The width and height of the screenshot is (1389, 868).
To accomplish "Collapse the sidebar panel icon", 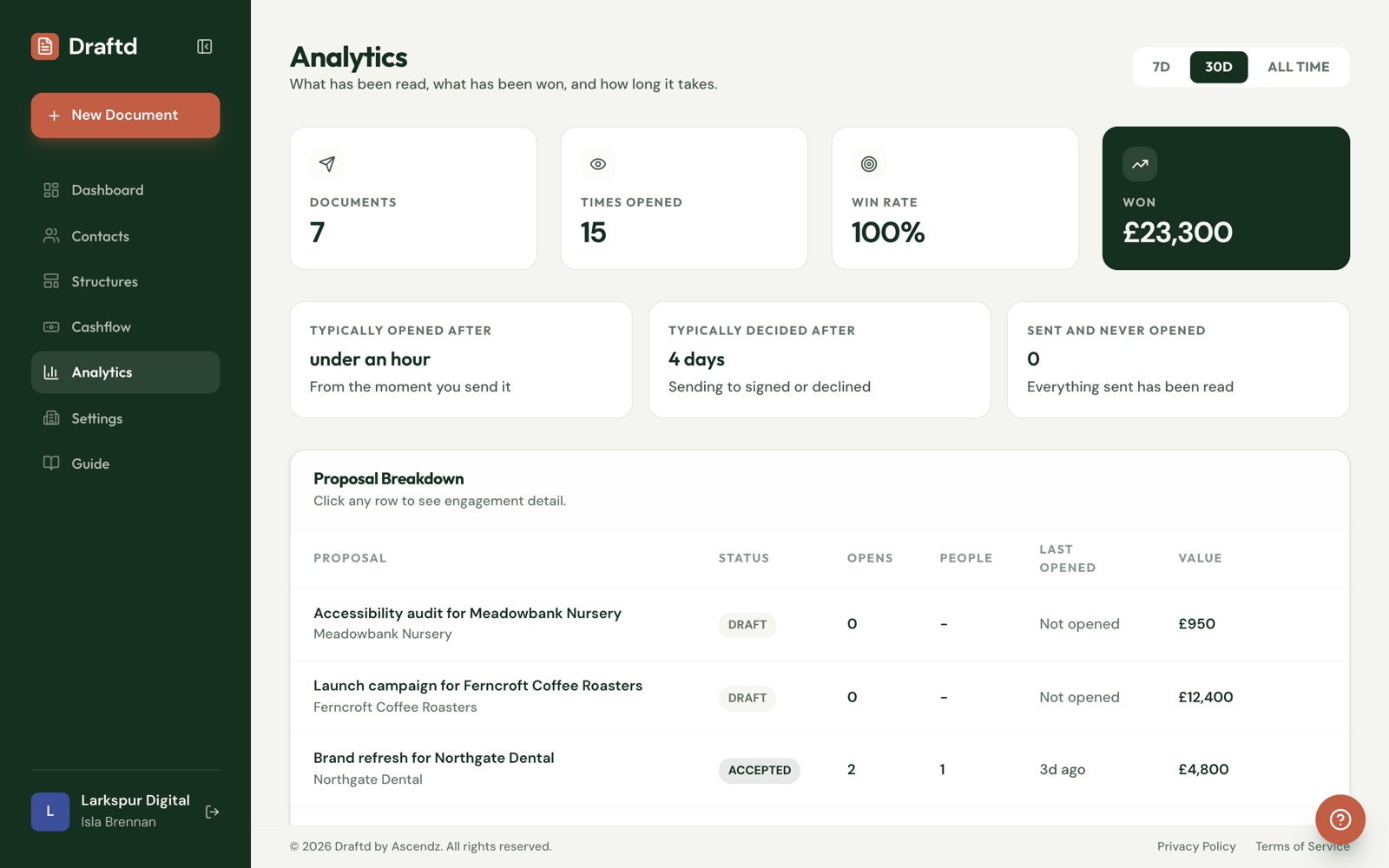I will point(205,46).
